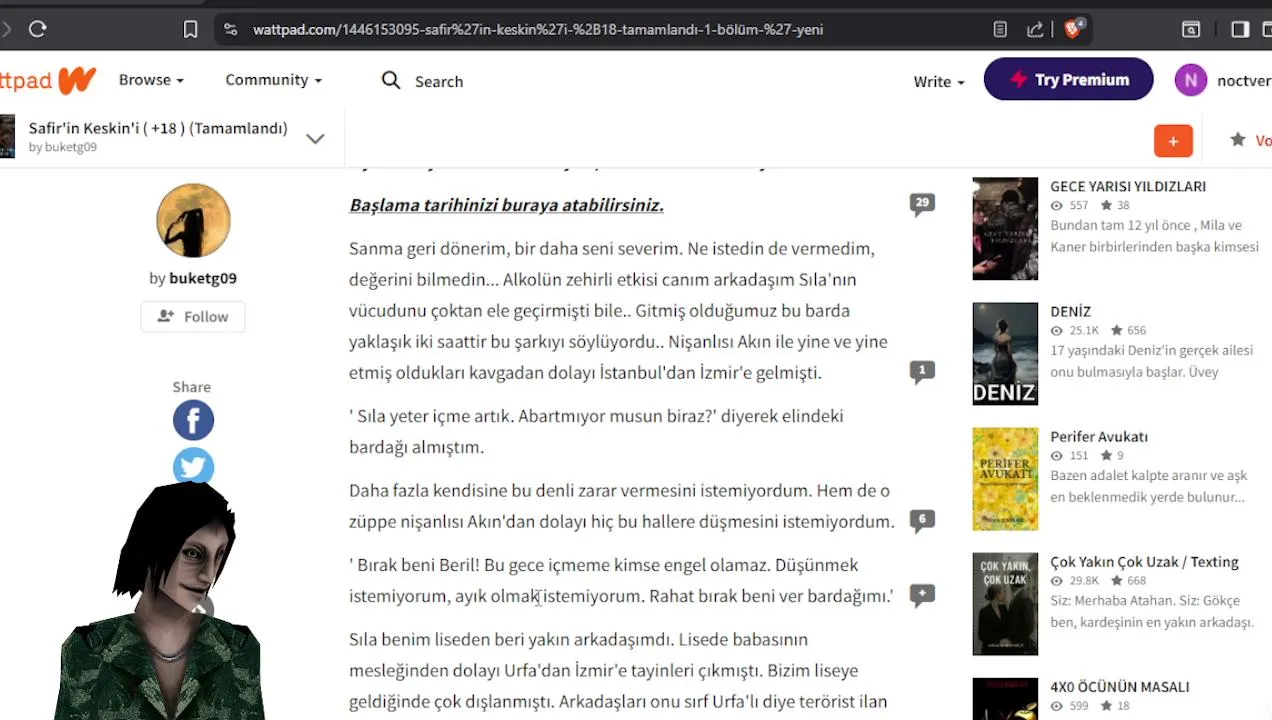Viewport: 1272px width, 720px height.
Task: Share this page via address bar share icon
Action: point(1035,30)
